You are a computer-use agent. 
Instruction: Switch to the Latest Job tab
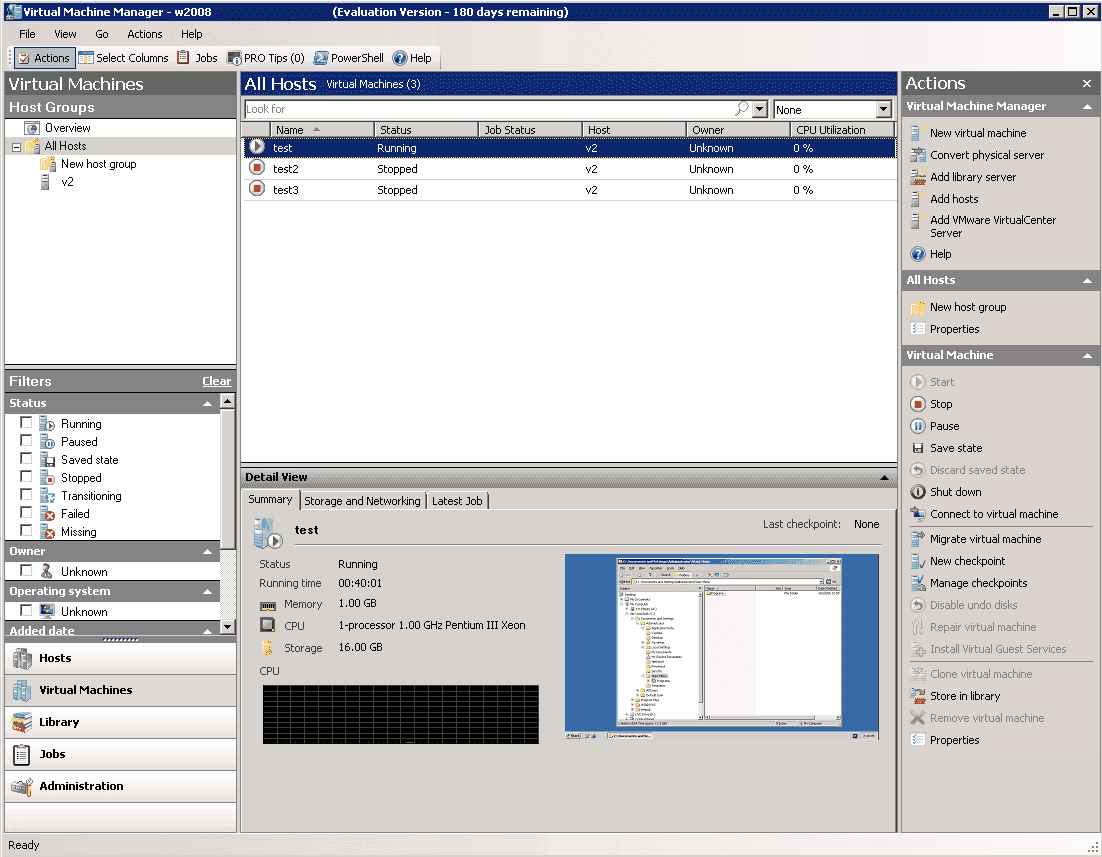coord(457,501)
